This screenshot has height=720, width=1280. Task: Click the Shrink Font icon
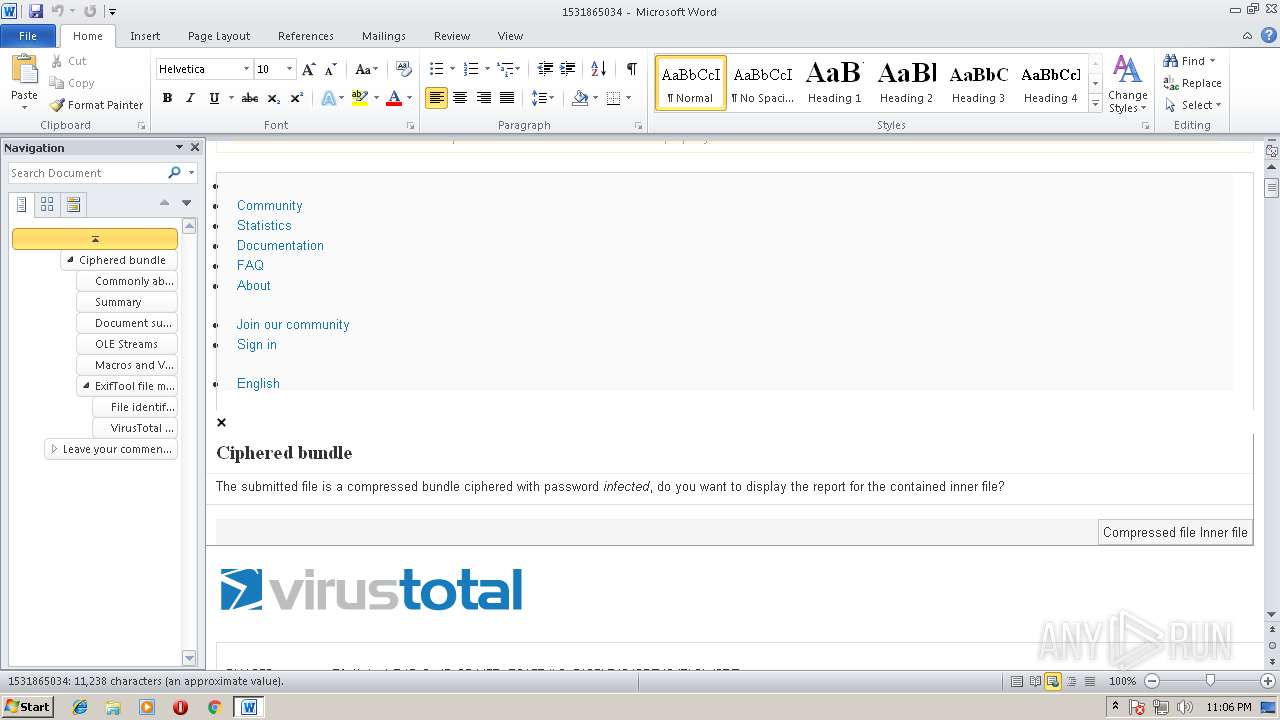[330, 69]
